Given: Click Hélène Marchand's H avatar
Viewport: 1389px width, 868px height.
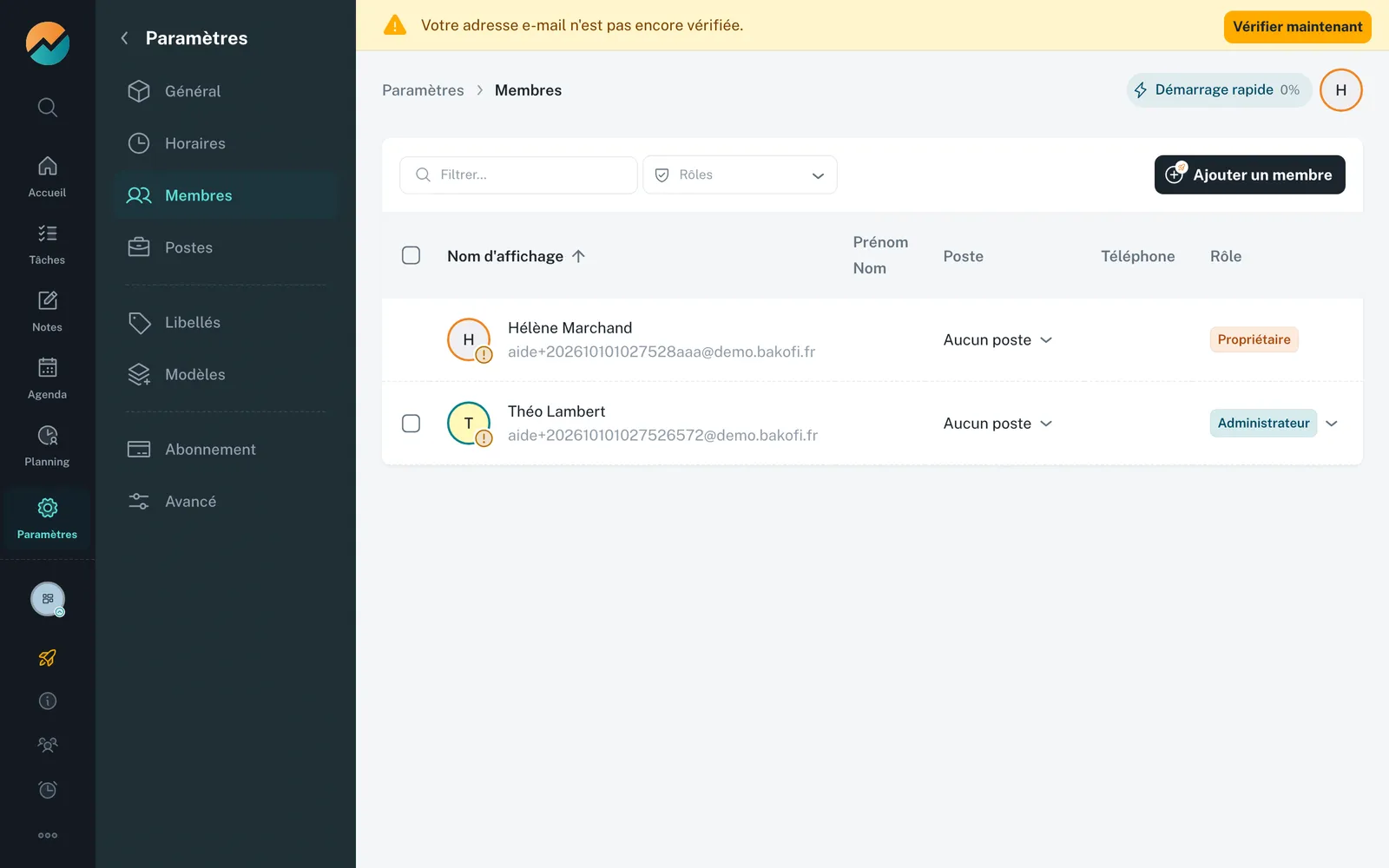Looking at the screenshot, I should tap(469, 340).
